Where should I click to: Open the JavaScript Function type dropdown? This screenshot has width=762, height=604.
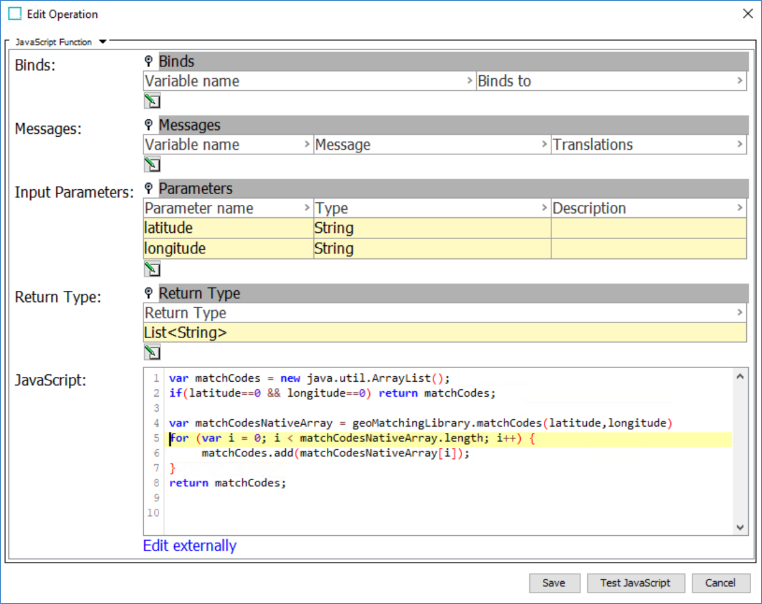pyautogui.click(x=102, y=42)
